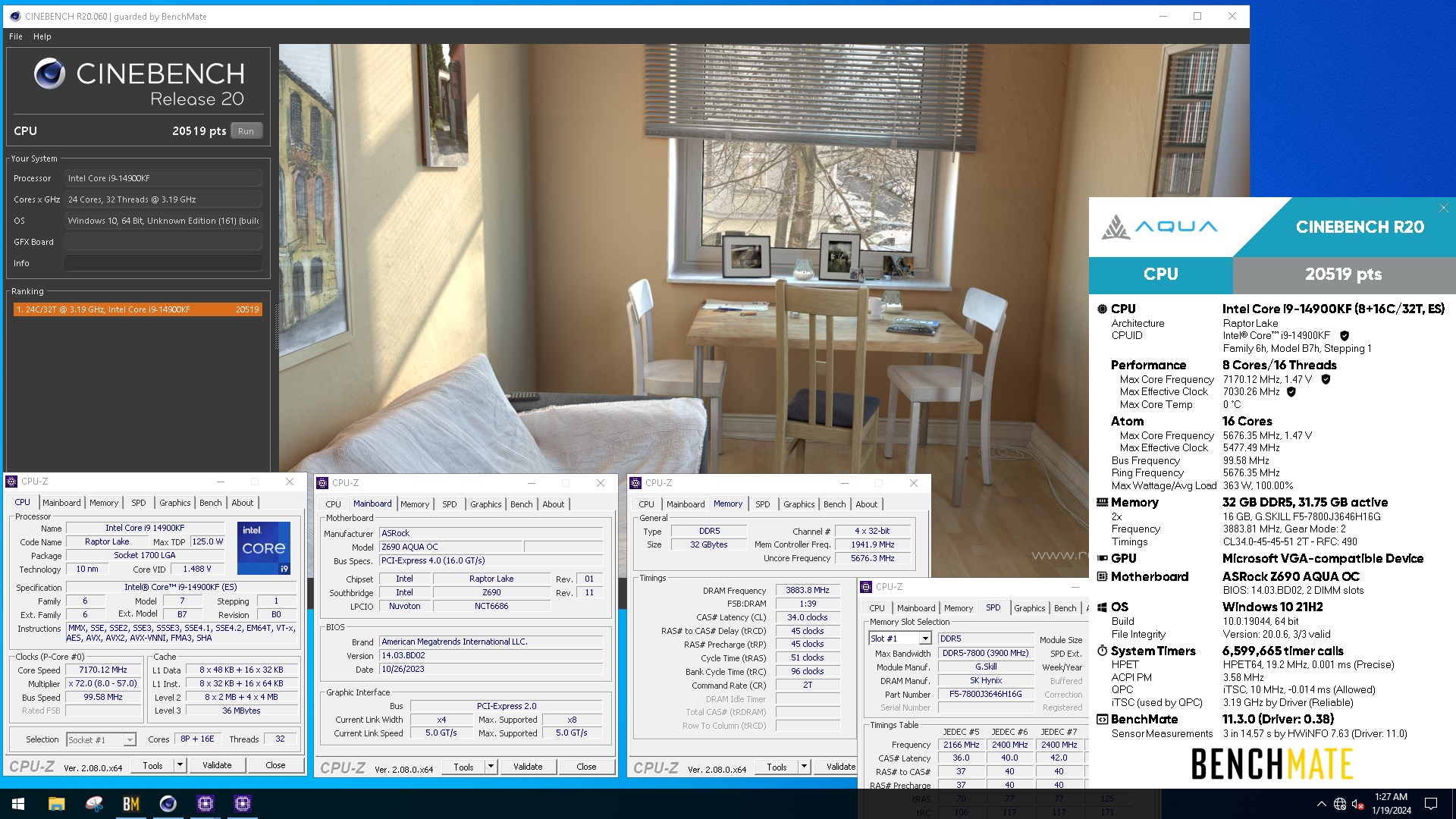Switch to Cinebench via its taskbar icon
Image resolution: width=1456 pixels, height=819 pixels.
pos(168,804)
